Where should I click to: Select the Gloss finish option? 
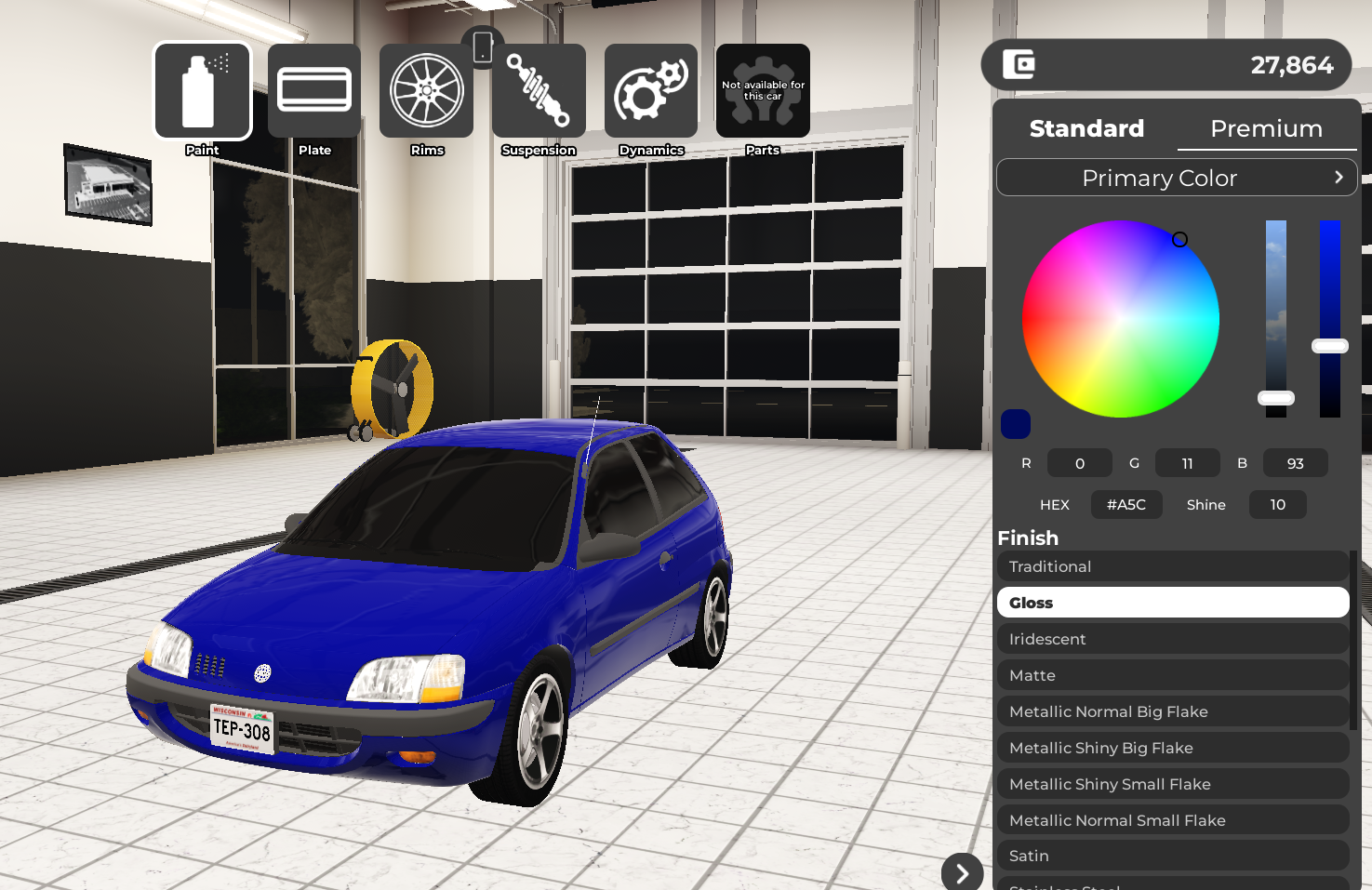click(x=1172, y=603)
